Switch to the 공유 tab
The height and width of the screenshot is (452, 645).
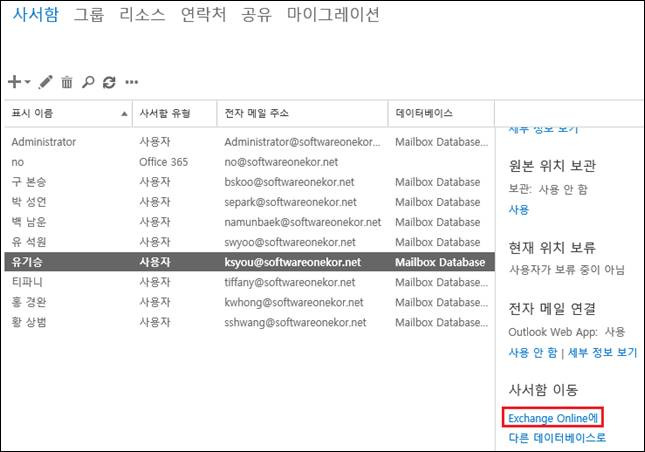[x=257, y=14]
